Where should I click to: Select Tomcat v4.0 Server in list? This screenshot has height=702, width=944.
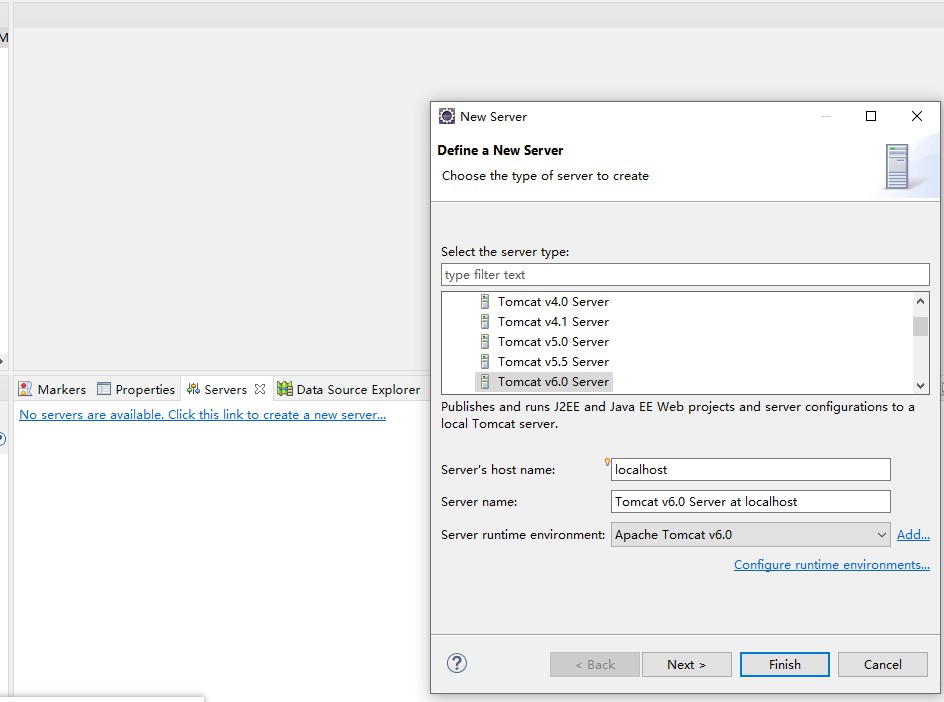pyautogui.click(x=553, y=301)
